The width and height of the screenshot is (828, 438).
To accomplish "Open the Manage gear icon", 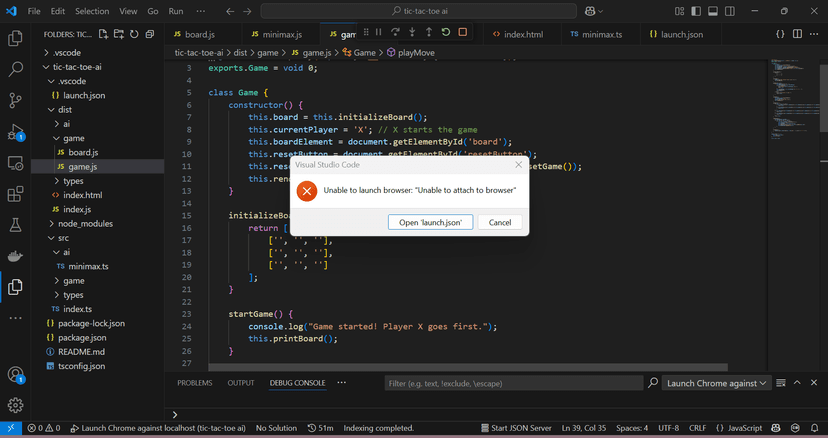I will click(x=15, y=405).
